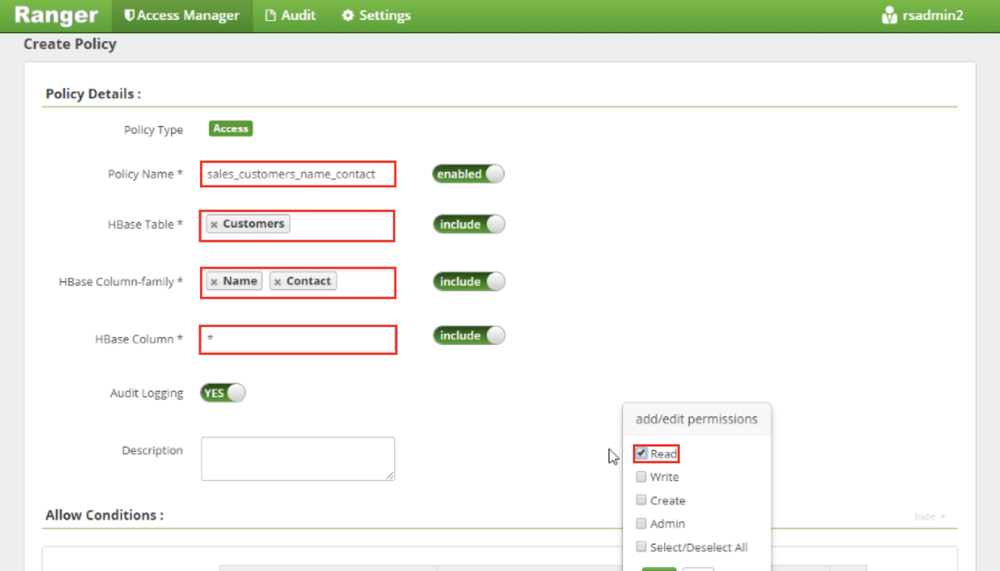Toggle include switch for HBase Table
Image resolution: width=1000 pixels, height=571 pixels.
[469, 225]
